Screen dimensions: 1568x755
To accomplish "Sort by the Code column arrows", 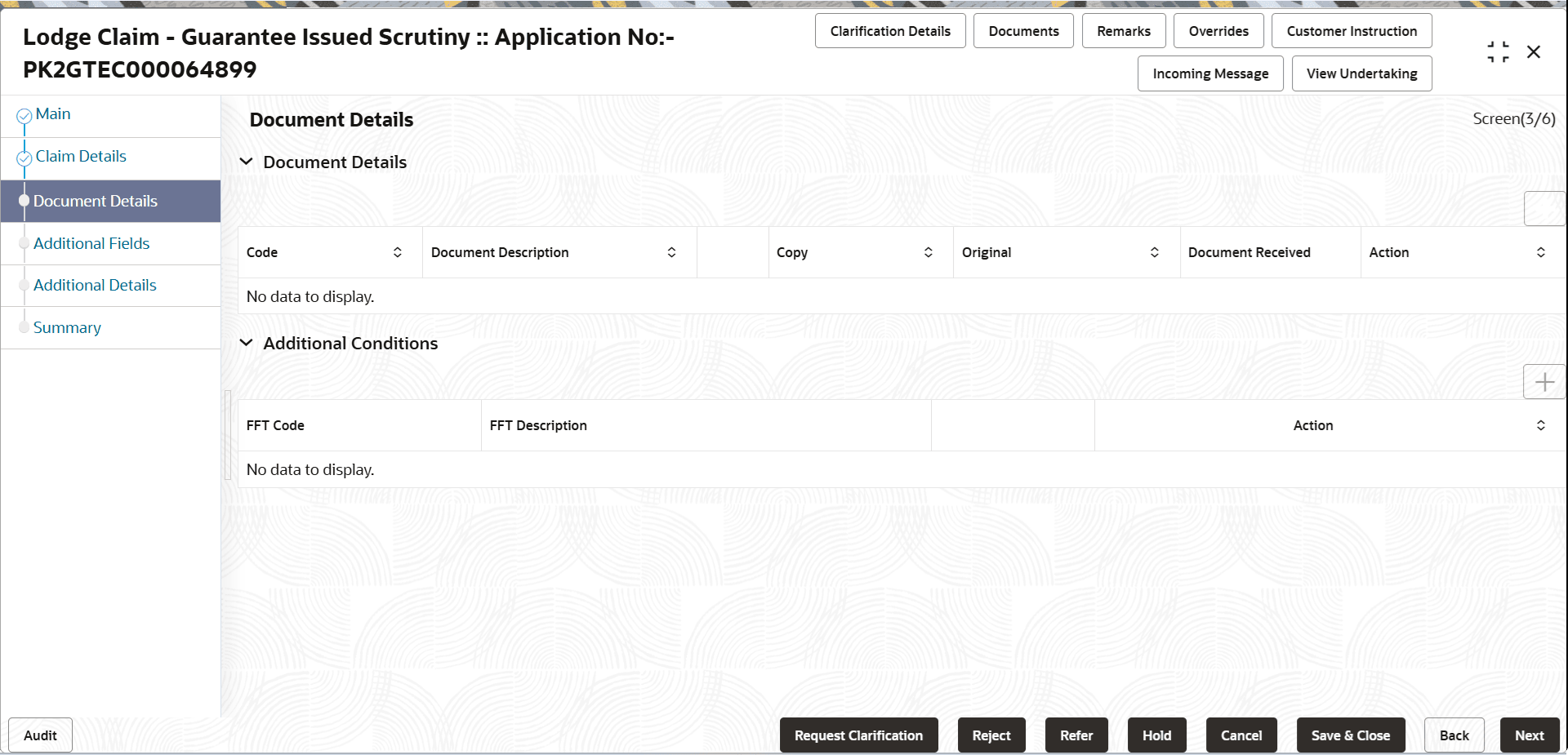I will point(398,252).
